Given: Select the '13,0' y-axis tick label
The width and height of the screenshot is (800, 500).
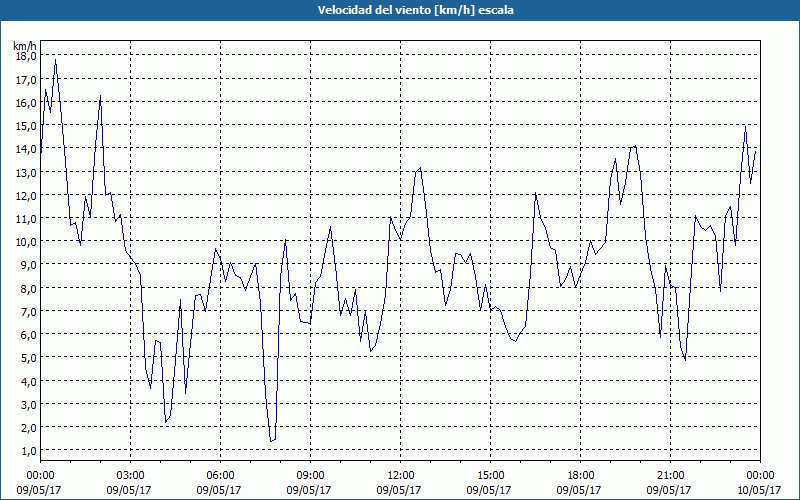Looking at the screenshot, I should coord(26,172).
